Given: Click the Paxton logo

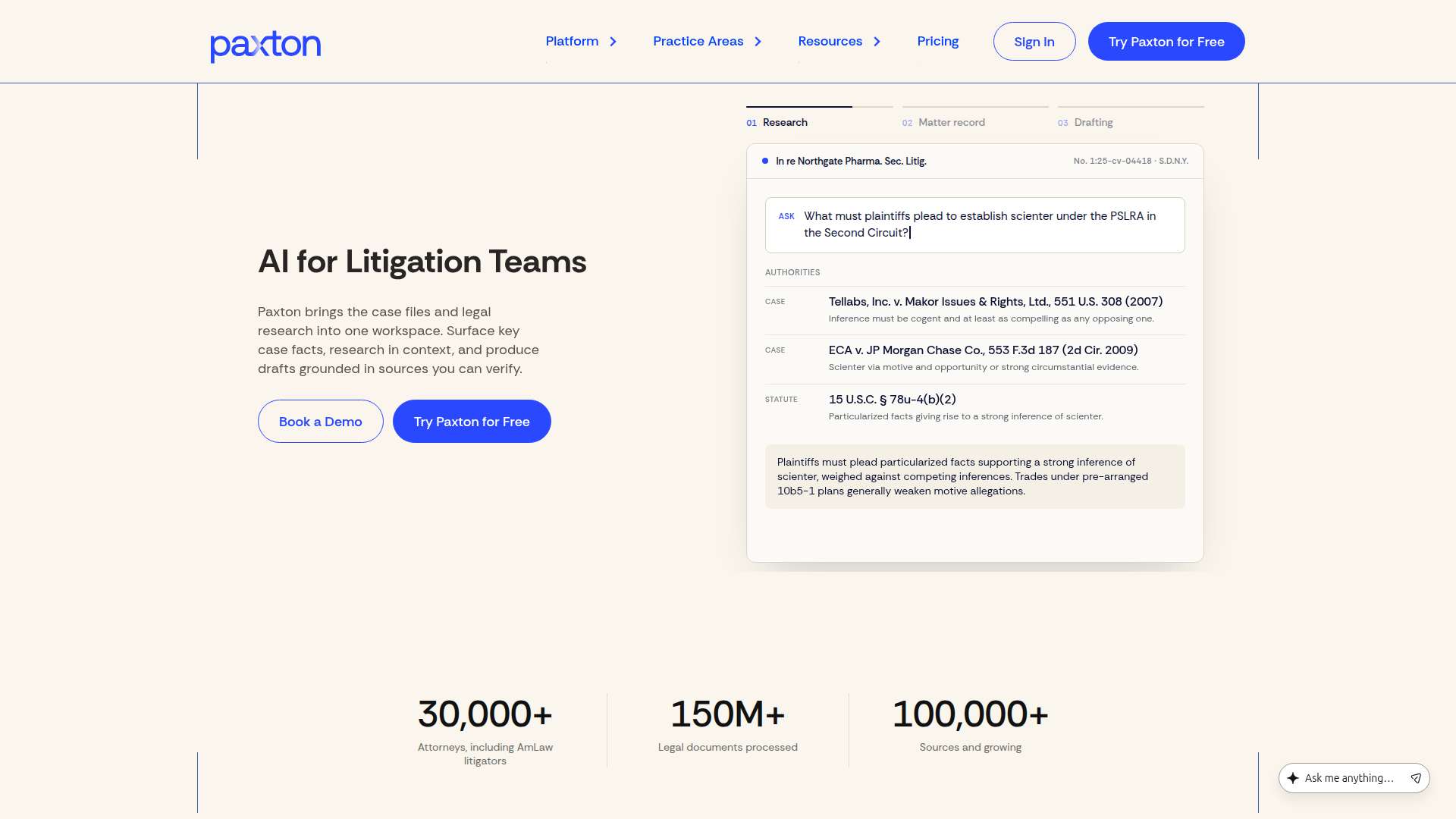Looking at the screenshot, I should pyautogui.click(x=265, y=45).
